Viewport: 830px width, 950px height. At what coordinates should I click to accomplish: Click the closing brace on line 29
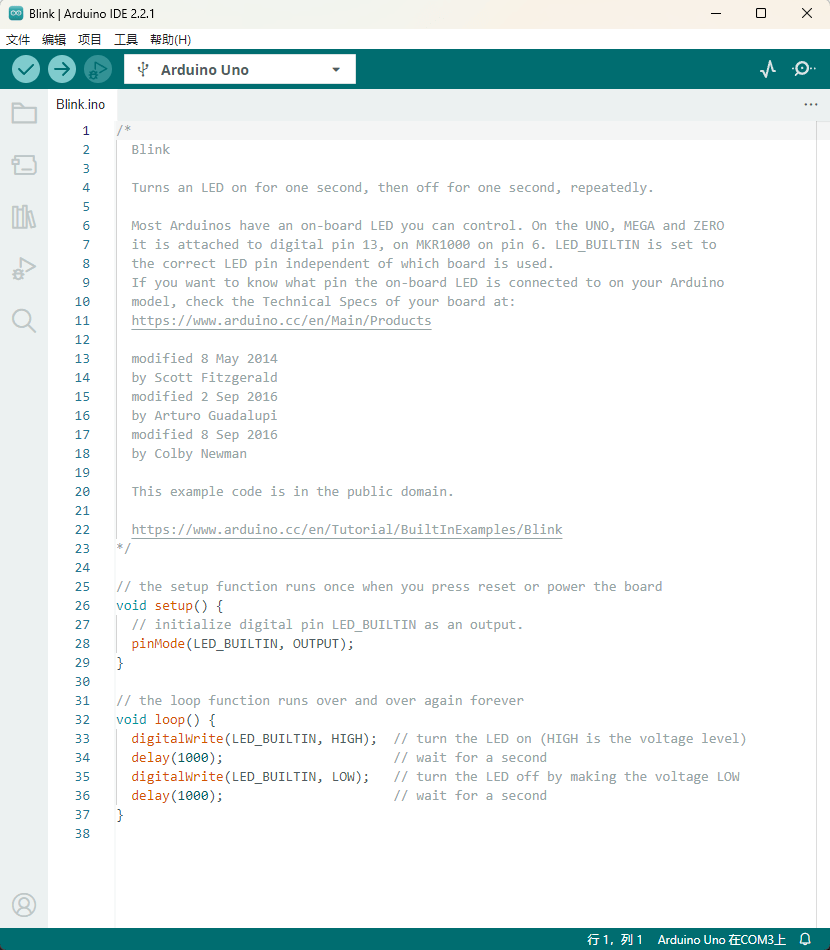(120, 663)
